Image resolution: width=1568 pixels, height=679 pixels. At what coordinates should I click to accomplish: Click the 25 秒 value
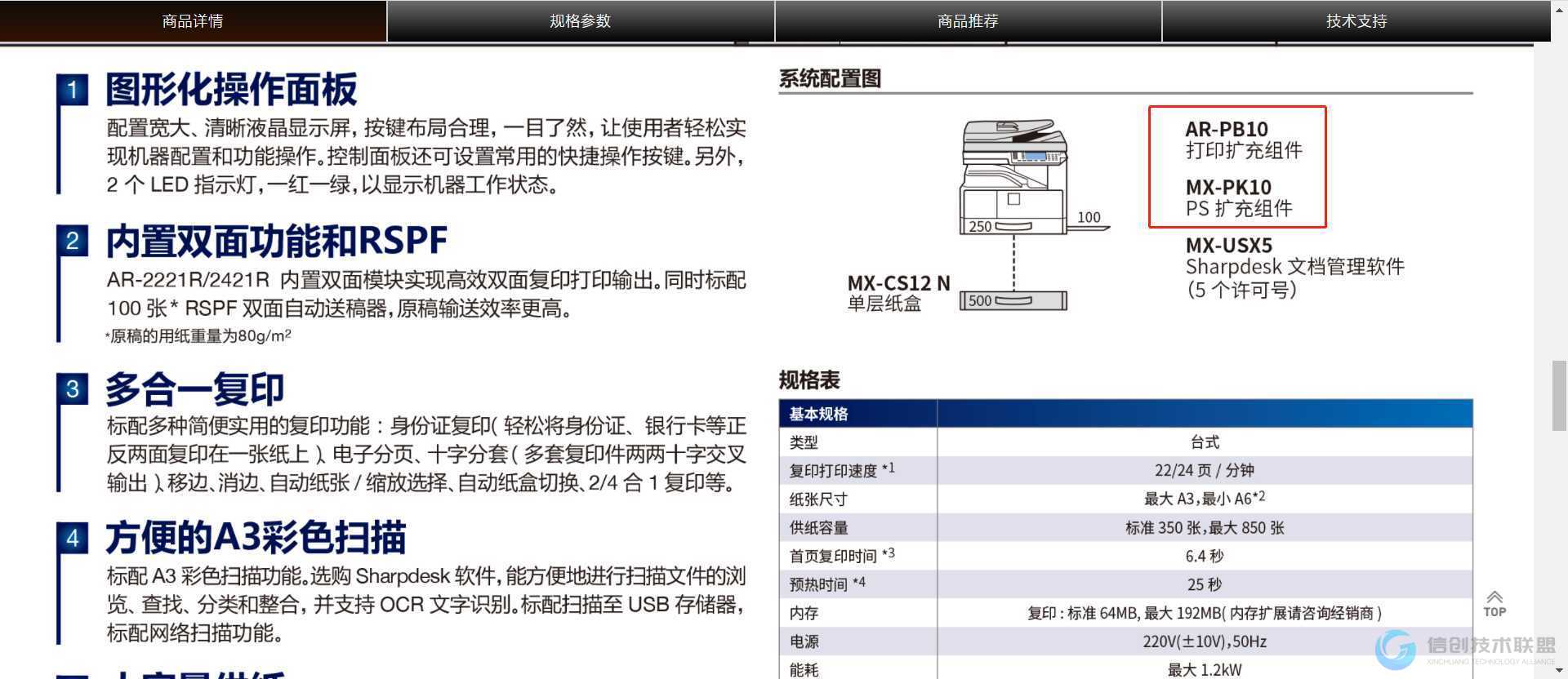(1205, 585)
